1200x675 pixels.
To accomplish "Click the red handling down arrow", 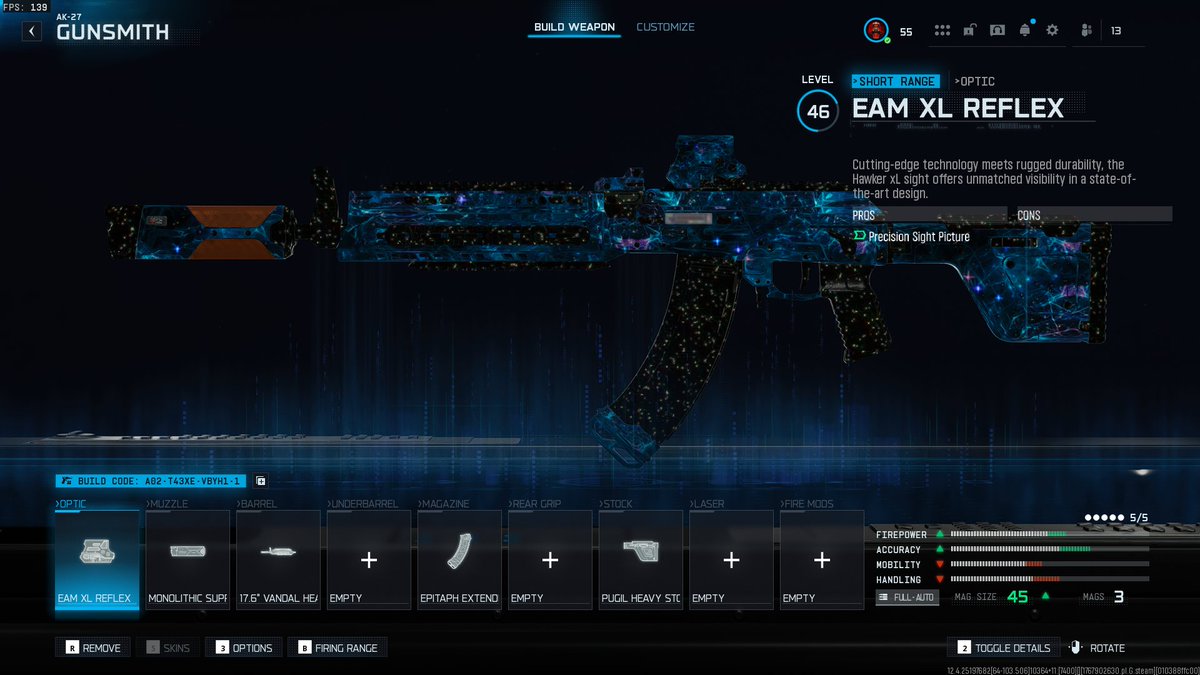I will (939, 579).
